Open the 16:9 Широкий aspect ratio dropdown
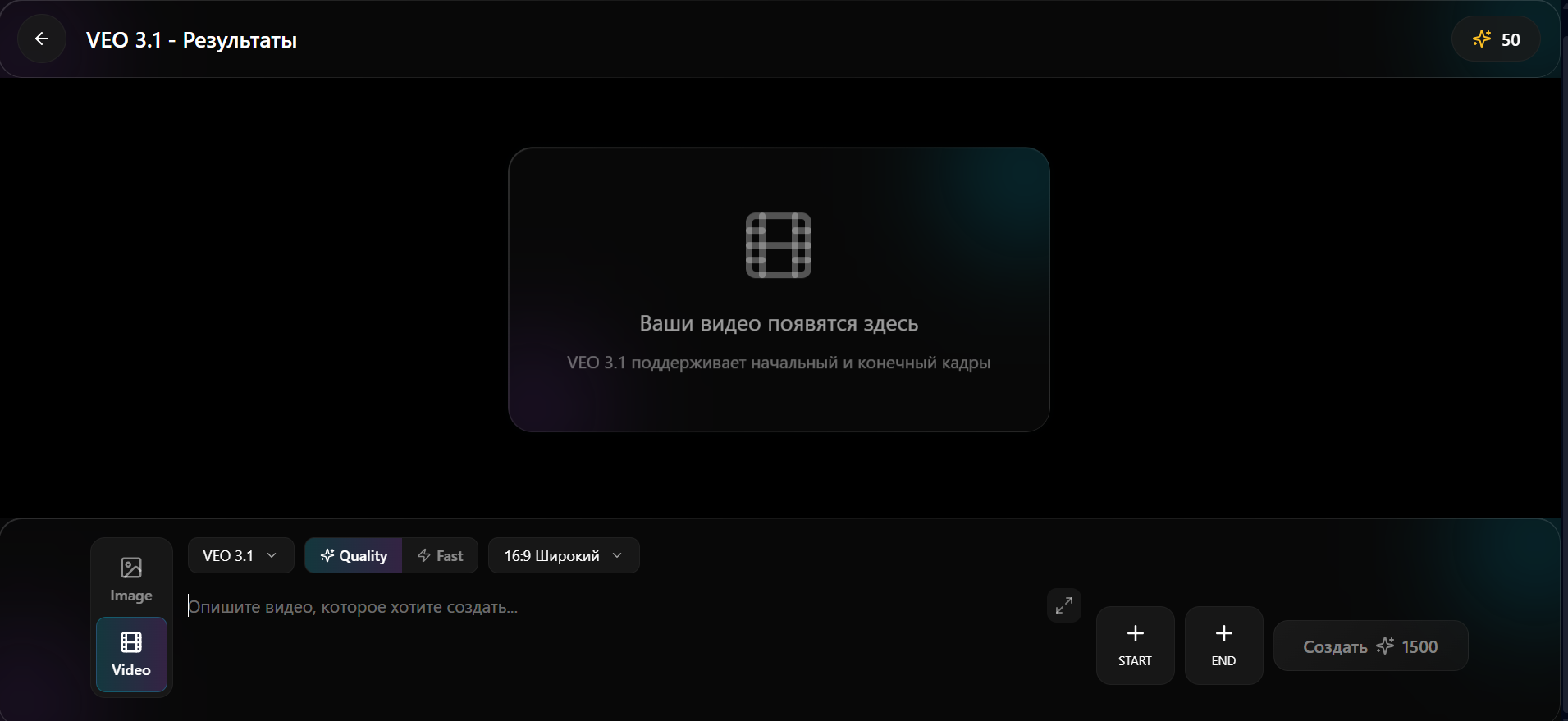Viewport: 1568px width, 721px height. tap(563, 555)
